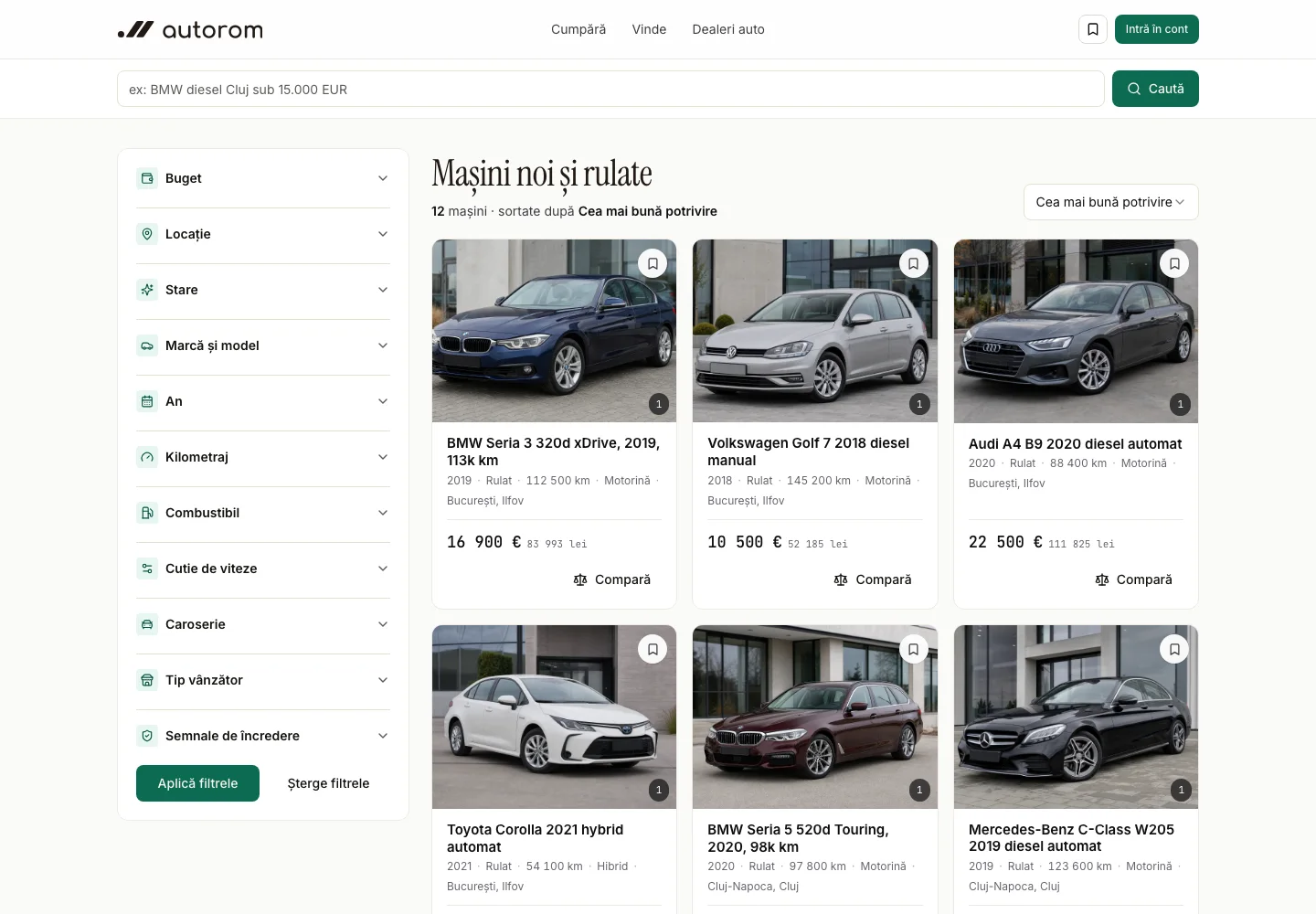1316x914 pixels.
Task: Click photo count badge on BMW Seria 3
Action: (659, 404)
